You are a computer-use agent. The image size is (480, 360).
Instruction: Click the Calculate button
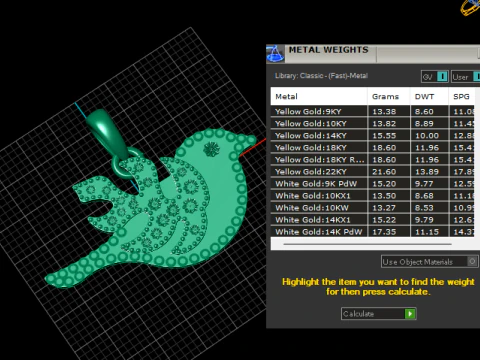tap(379, 314)
